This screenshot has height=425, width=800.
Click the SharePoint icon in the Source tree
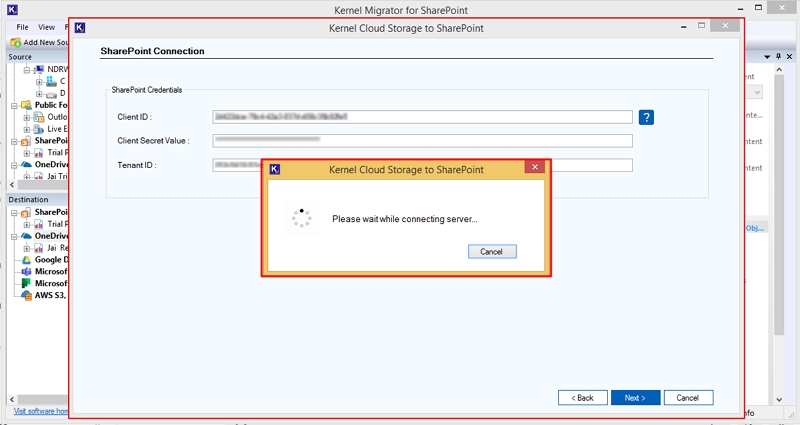pos(27,141)
